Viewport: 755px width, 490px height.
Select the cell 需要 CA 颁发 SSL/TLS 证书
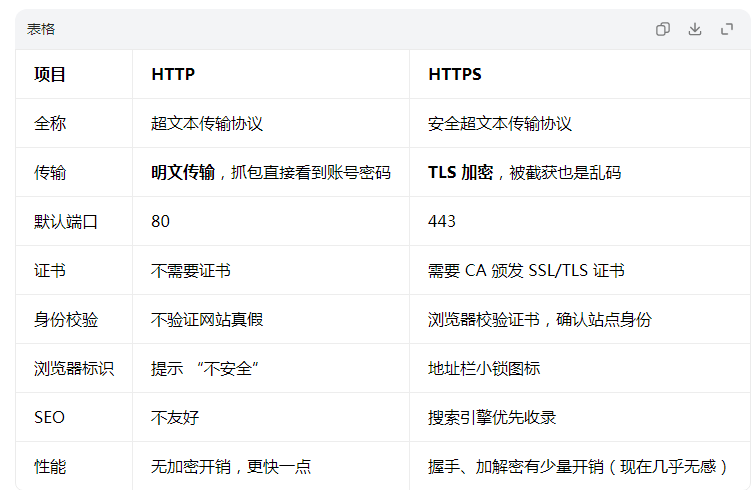pos(526,271)
